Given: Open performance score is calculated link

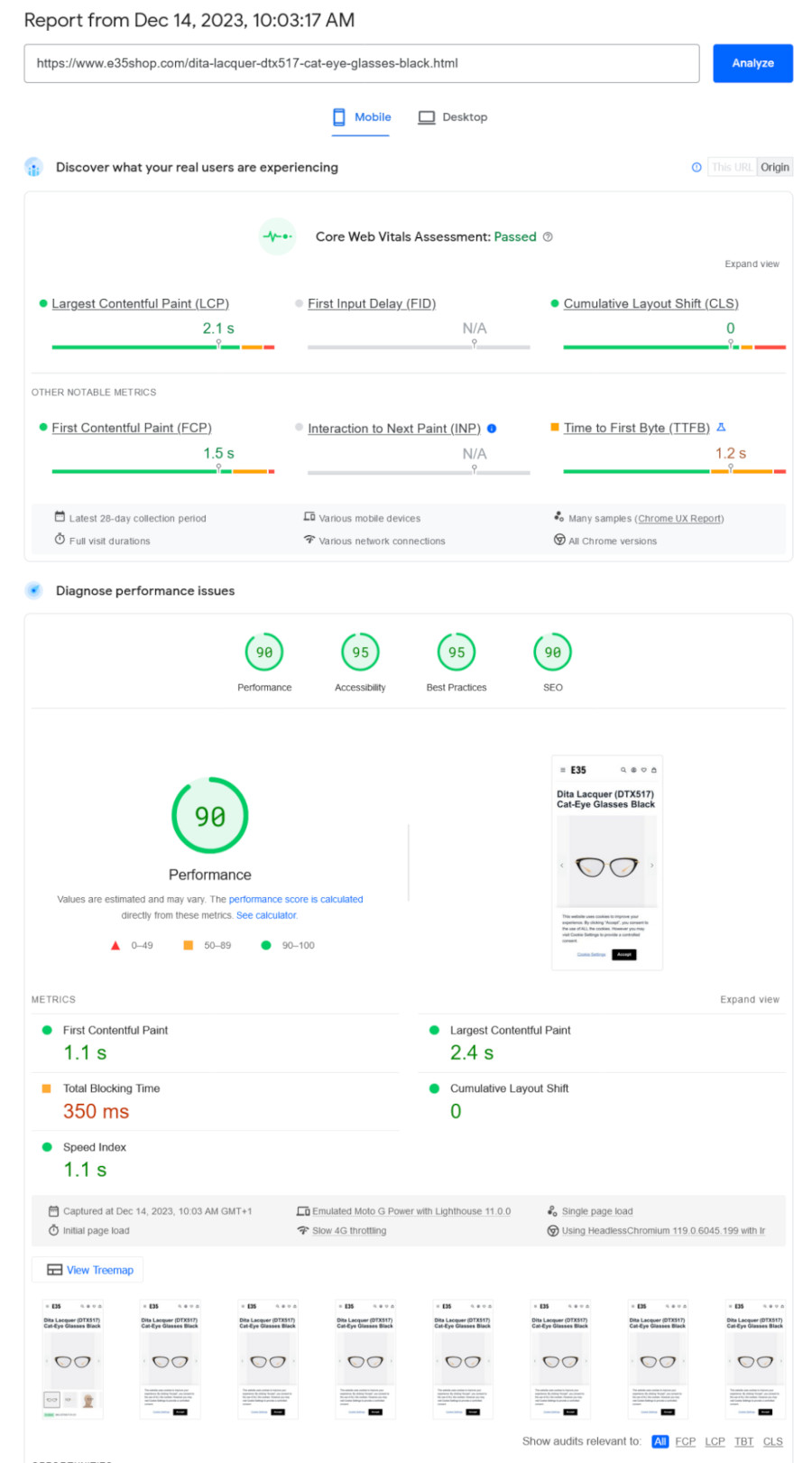Looking at the screenshot, I should click(296, 899).
